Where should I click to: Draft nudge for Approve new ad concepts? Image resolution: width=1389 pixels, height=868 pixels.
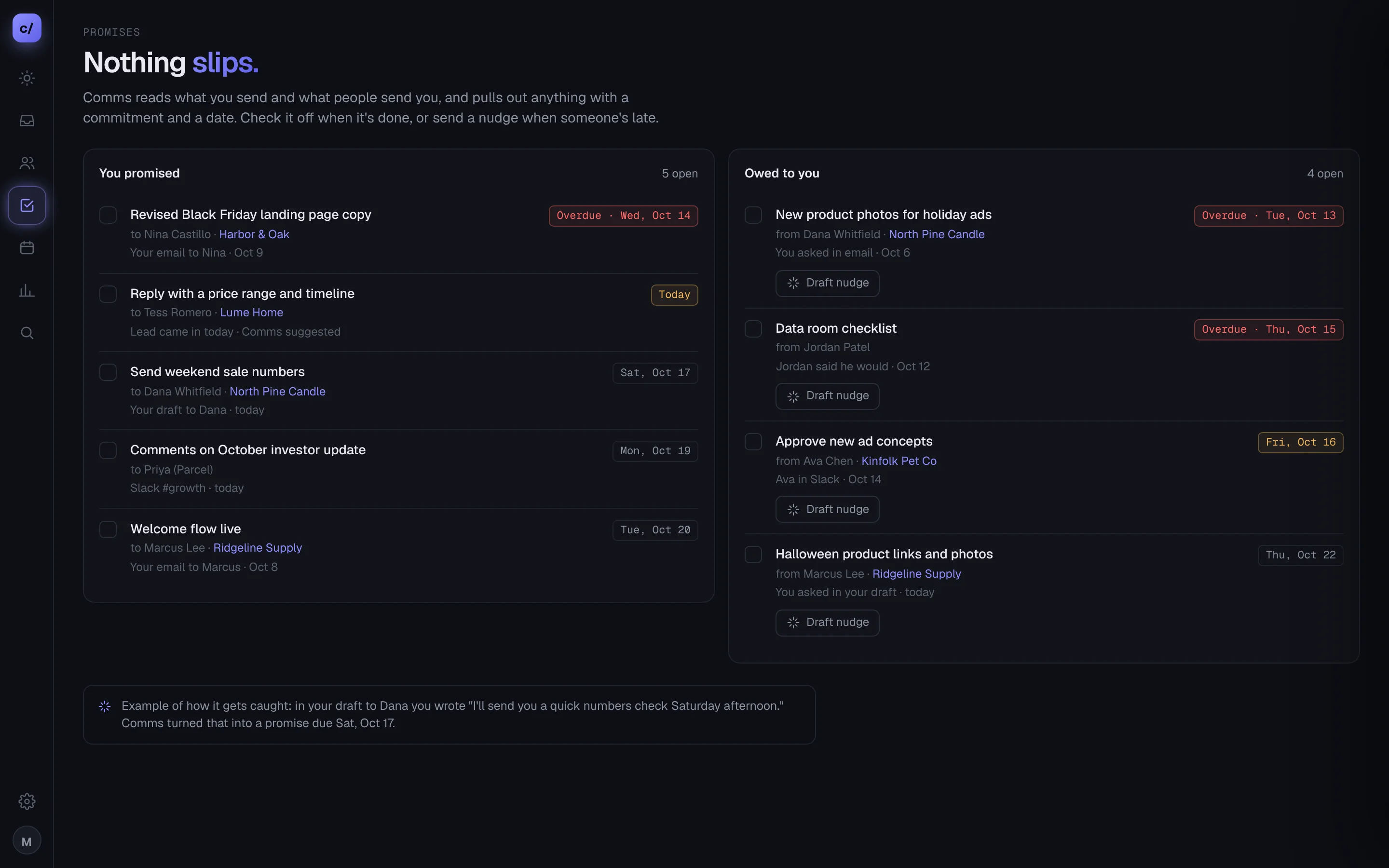point(827,509)
